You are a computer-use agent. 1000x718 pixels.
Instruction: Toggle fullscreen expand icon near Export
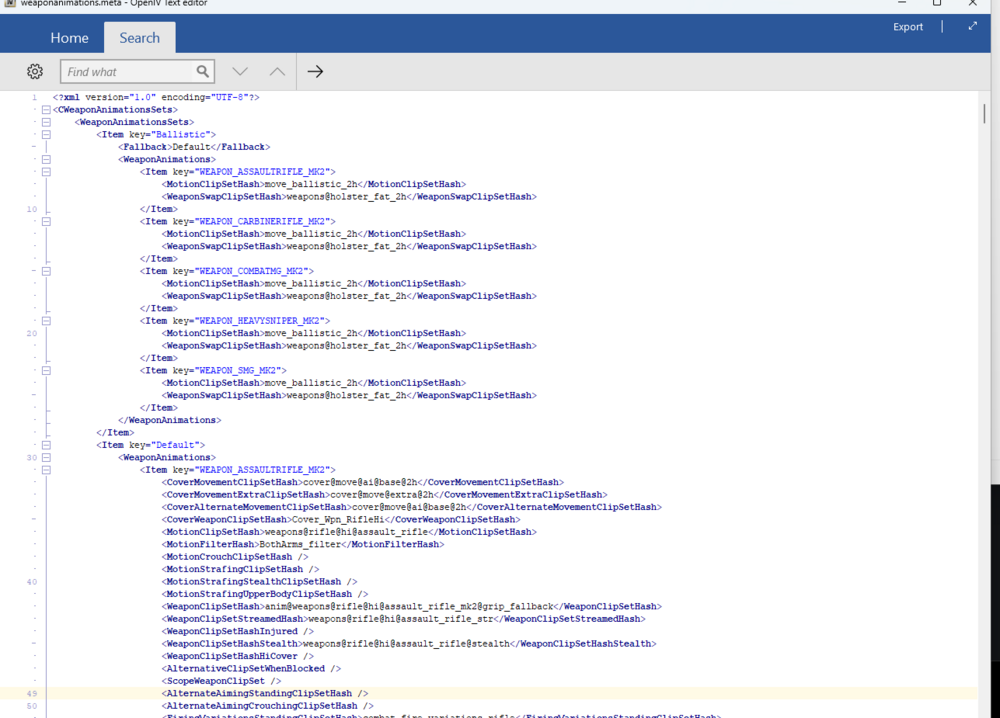(973, 26)
